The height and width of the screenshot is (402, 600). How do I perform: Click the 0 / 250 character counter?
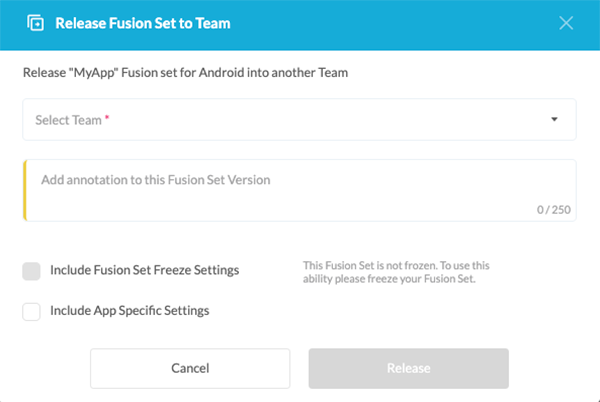552,209
